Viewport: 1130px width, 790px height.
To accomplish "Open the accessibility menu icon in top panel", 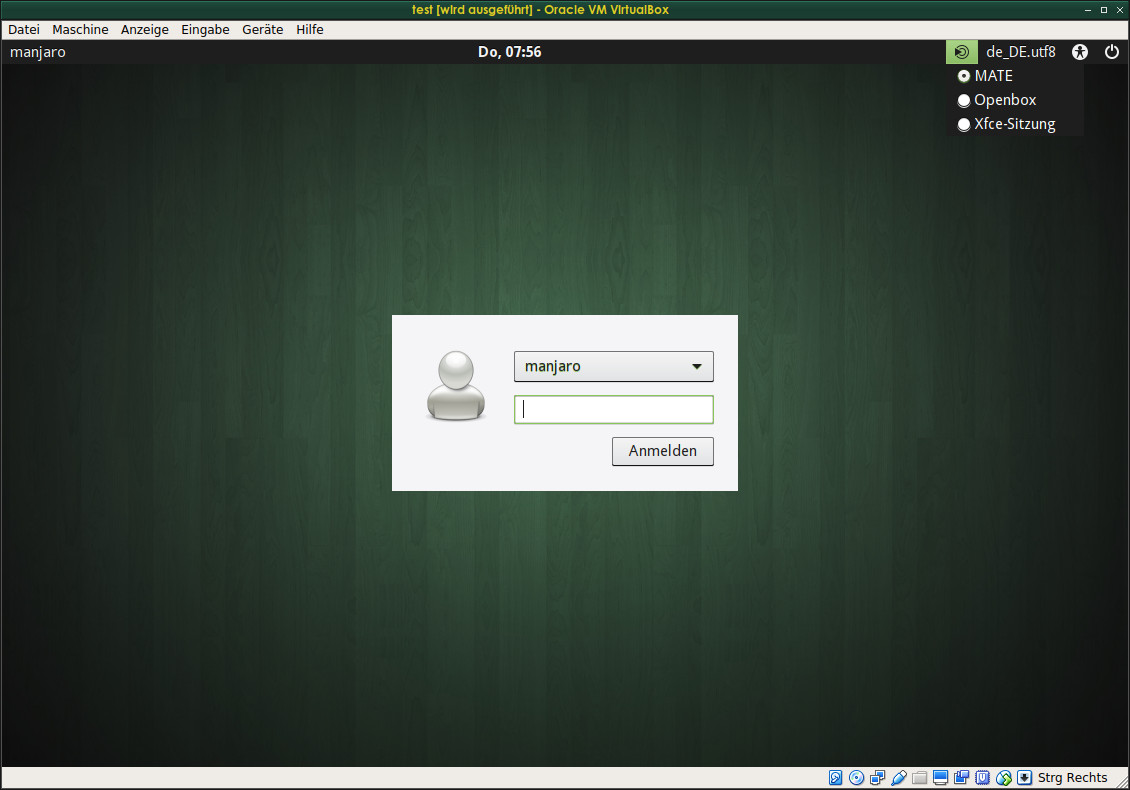I will pyautogui.click(x=1079, y=52).
